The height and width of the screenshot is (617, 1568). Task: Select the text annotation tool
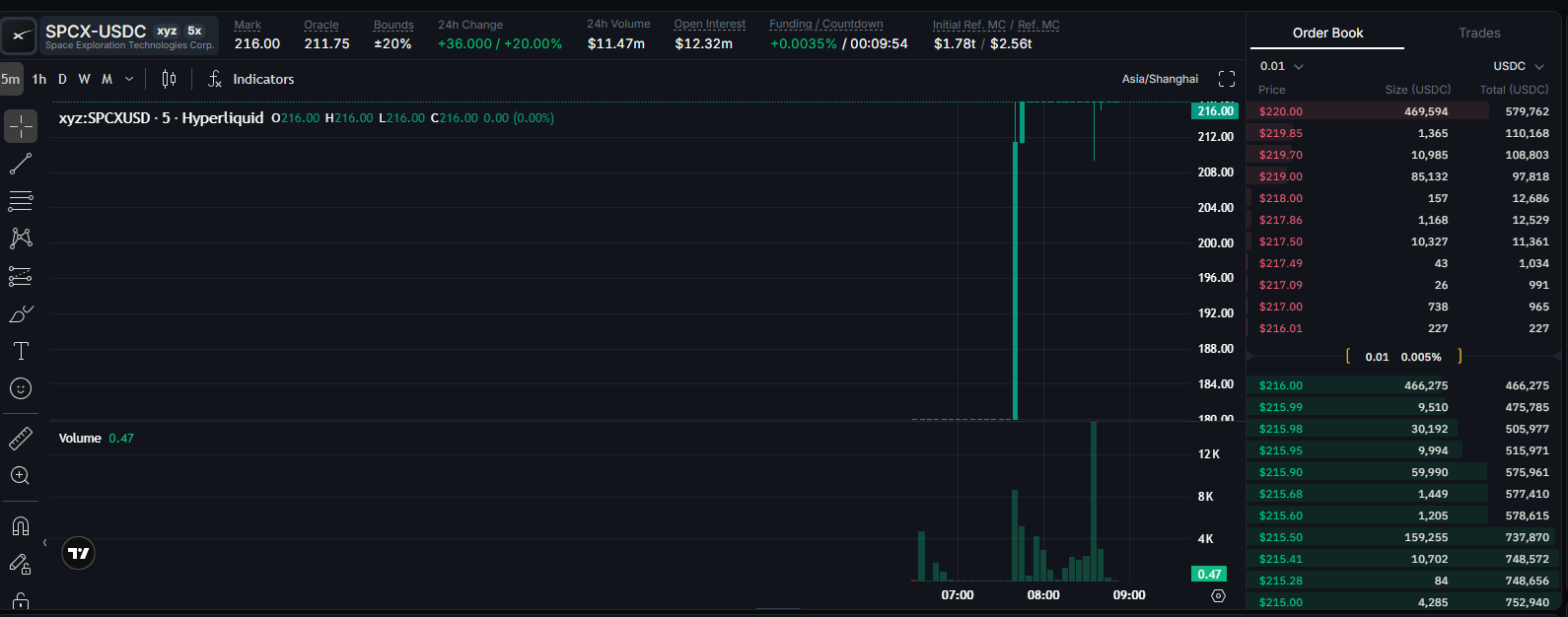click(x=21, y=351)
